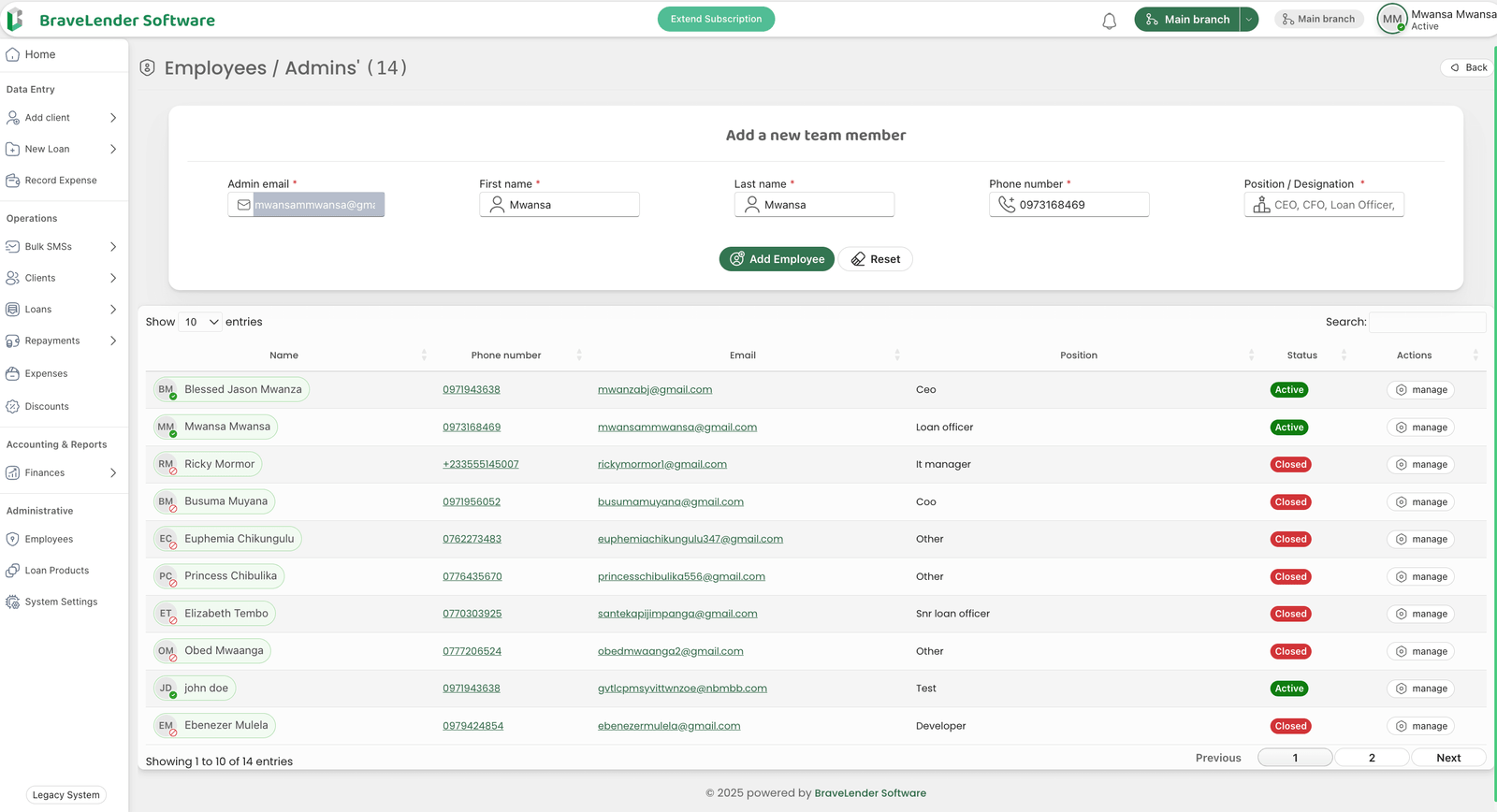Viewport: 1497px width, 812px height.
Task: Click the Reset form button
Action: (x=875, y=259)
